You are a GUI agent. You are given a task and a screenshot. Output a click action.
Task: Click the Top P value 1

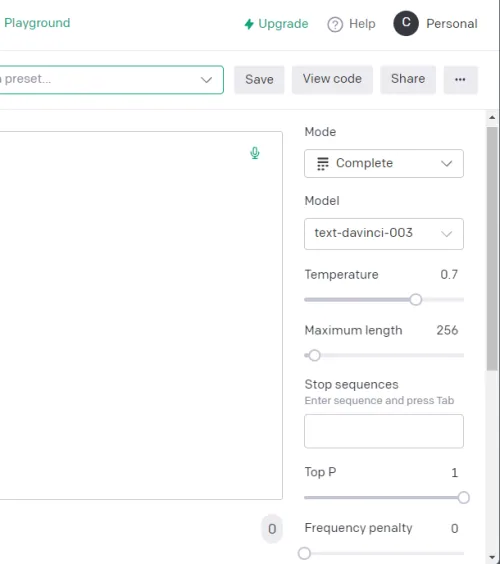click(455, 473)
